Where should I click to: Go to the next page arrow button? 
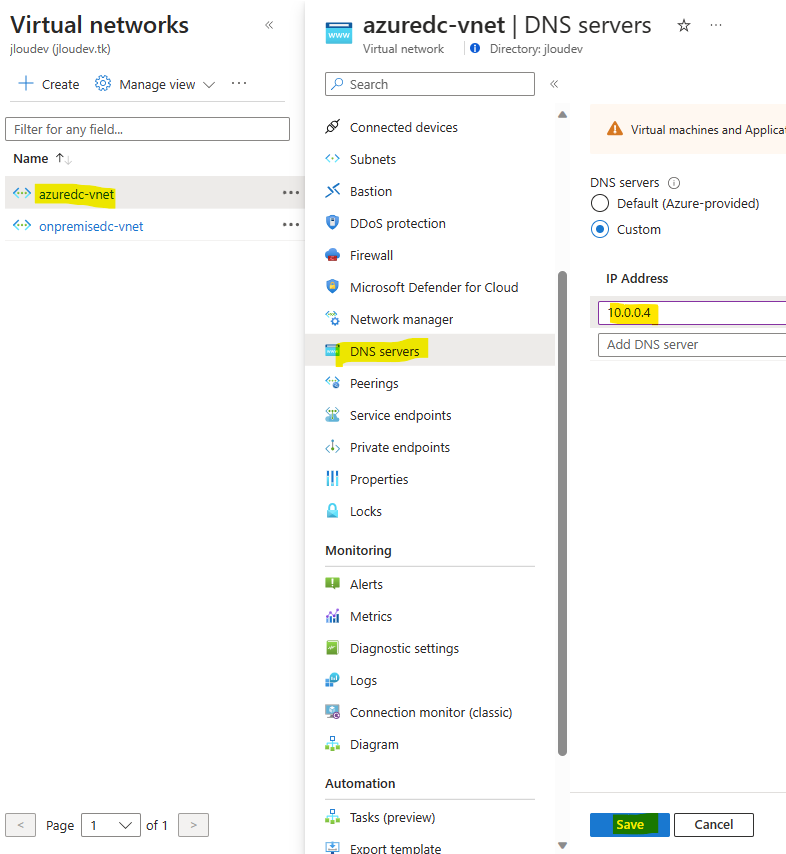(x=193, y=825)
